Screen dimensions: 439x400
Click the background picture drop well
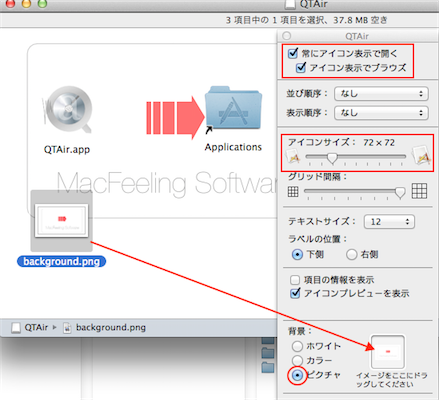[388, 352]
